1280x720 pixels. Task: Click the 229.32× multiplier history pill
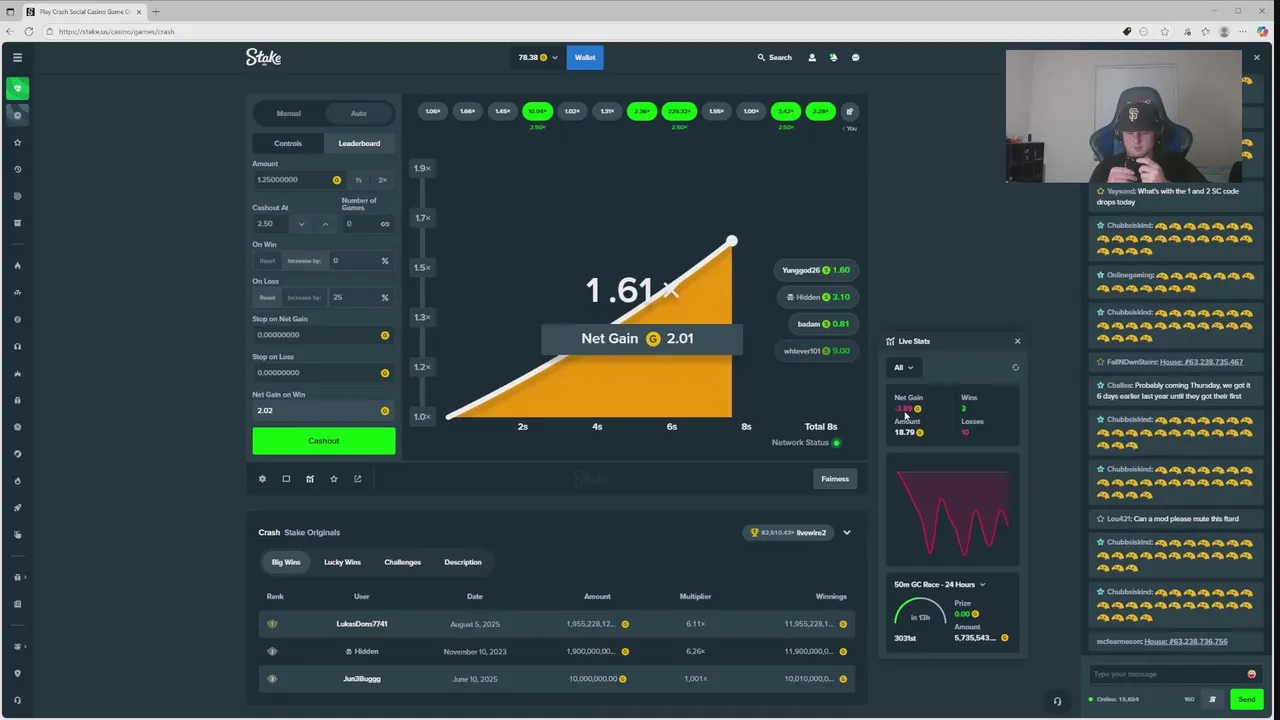[x=679, y=111]
